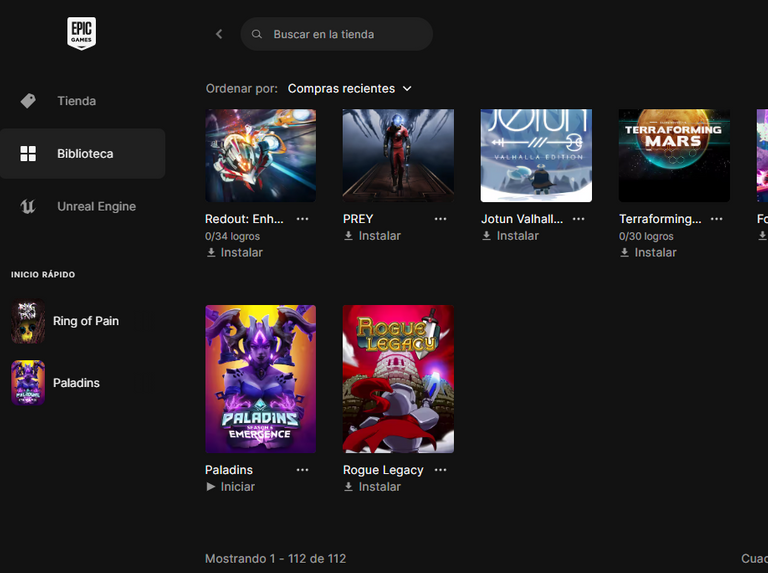Screen dimensions: 768x573
Task: Click the 'PREY' game title
Action: pyautogui.click(x=358, y=219)
